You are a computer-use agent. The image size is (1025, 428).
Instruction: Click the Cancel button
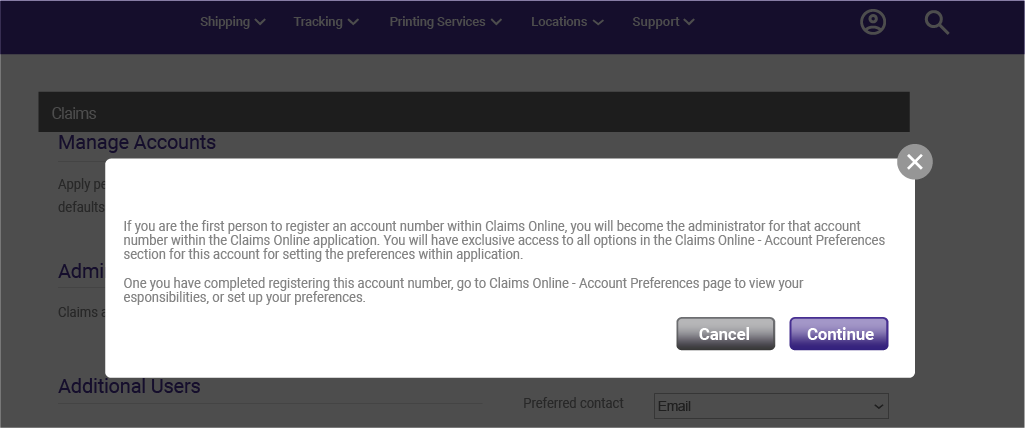726,334
